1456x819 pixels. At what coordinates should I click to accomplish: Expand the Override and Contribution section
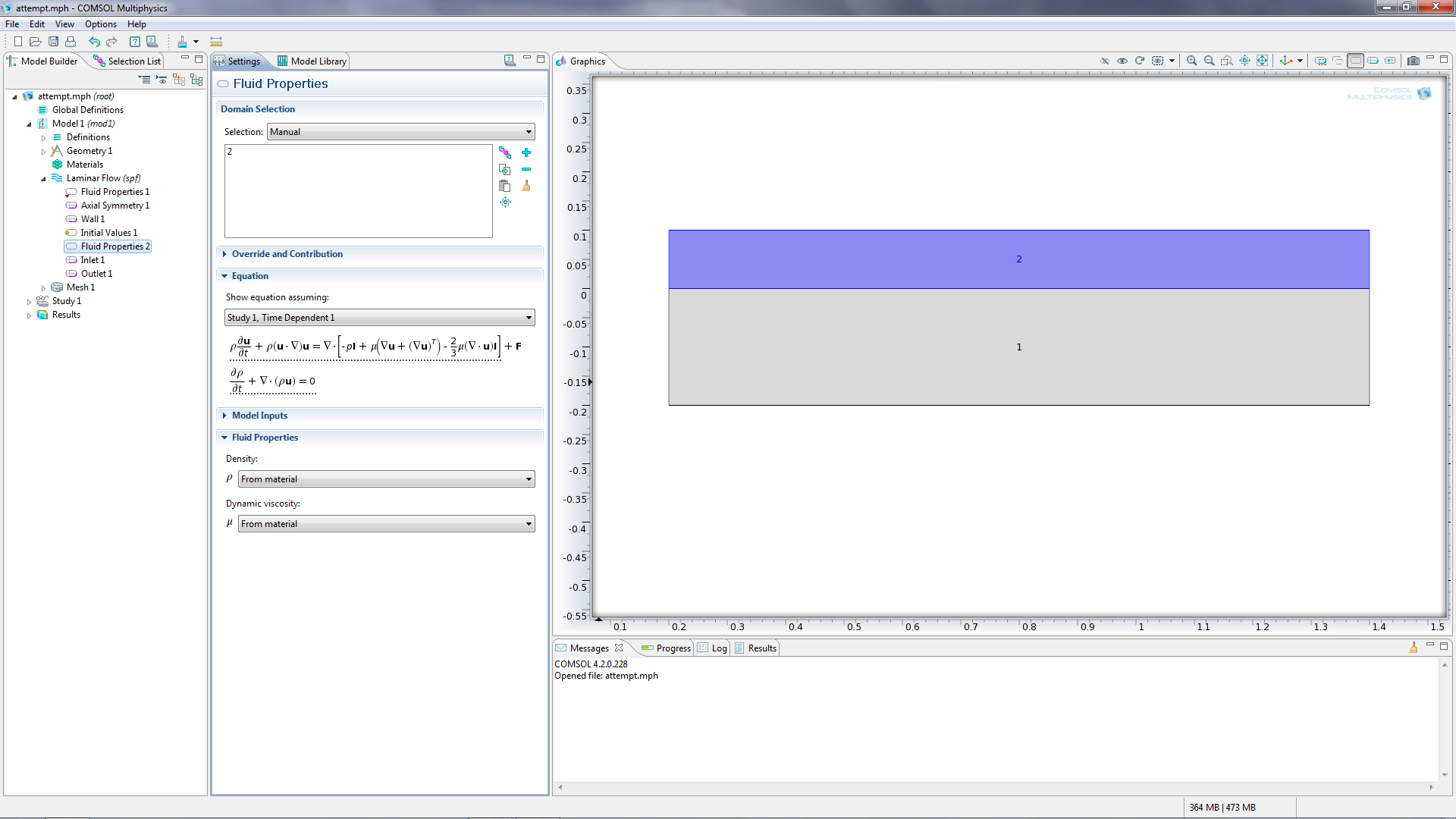click(x=287, y=254)
